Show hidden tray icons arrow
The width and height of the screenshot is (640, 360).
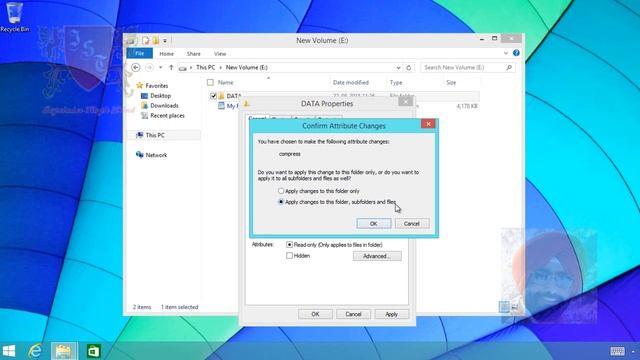[x=633, y=351]
